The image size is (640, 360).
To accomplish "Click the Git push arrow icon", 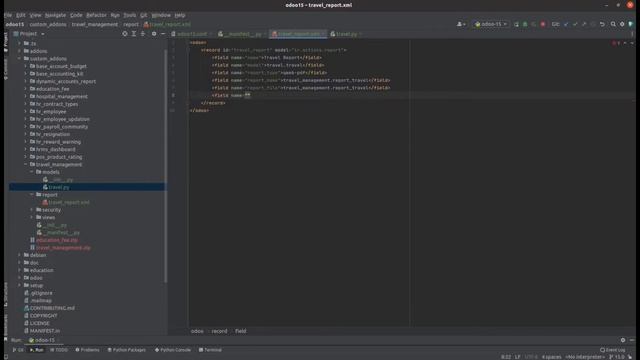I will (584, 24).
